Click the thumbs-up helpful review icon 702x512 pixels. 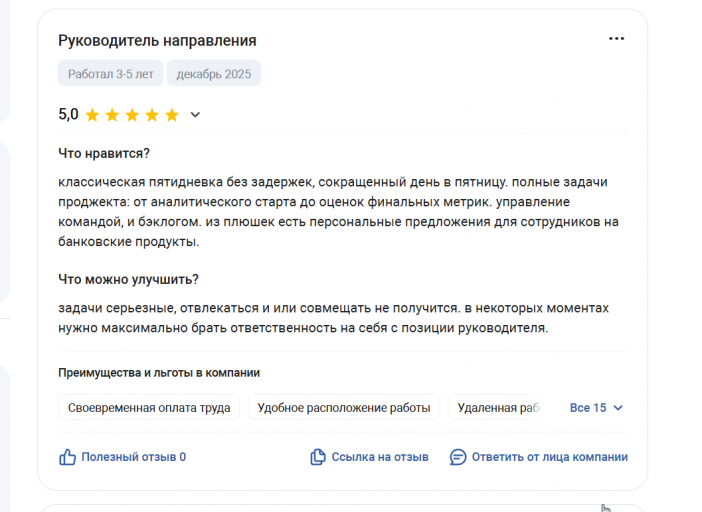(68, 457)
